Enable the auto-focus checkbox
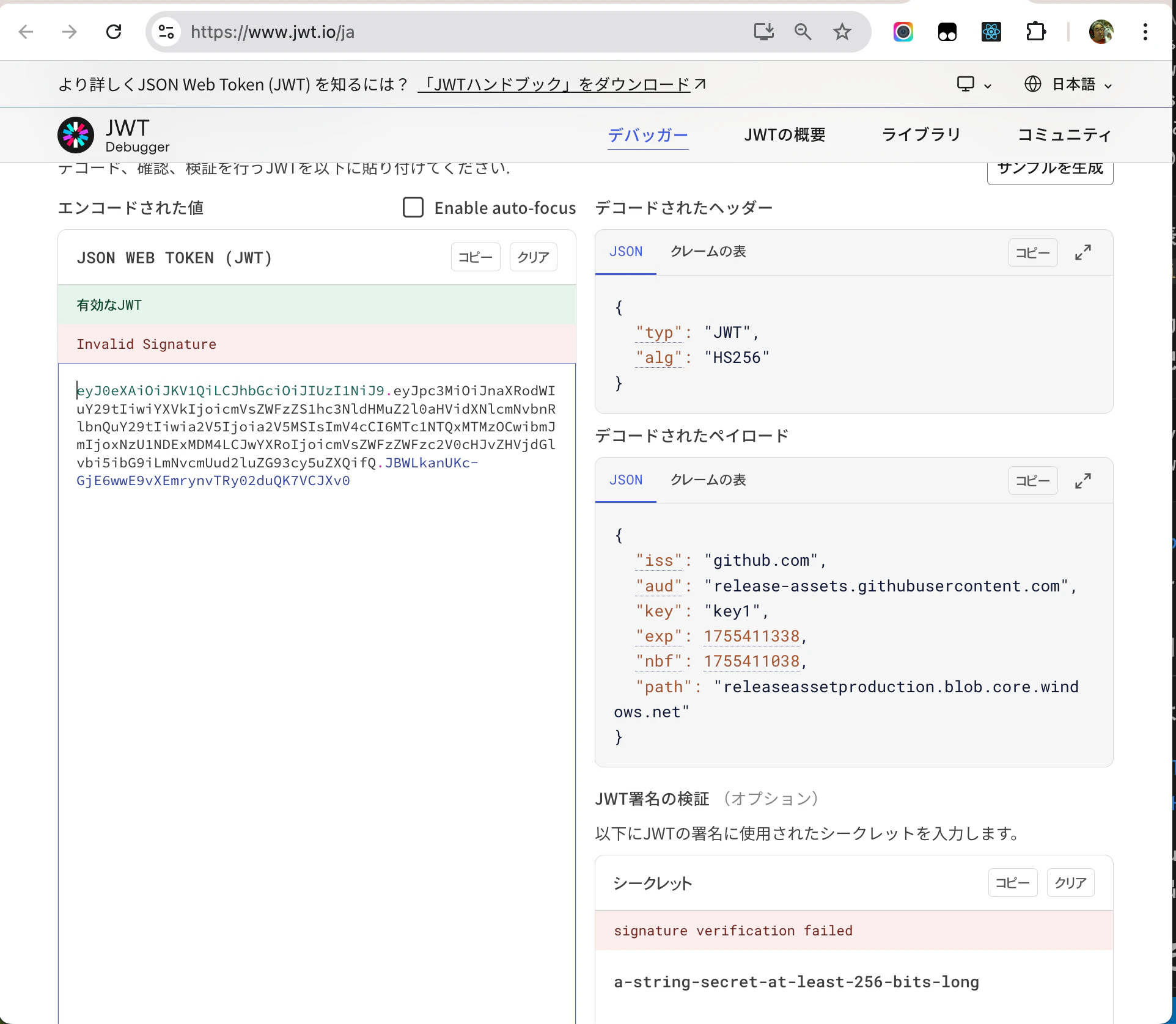Screen dimensions: 1176x1024 (413, 208)
